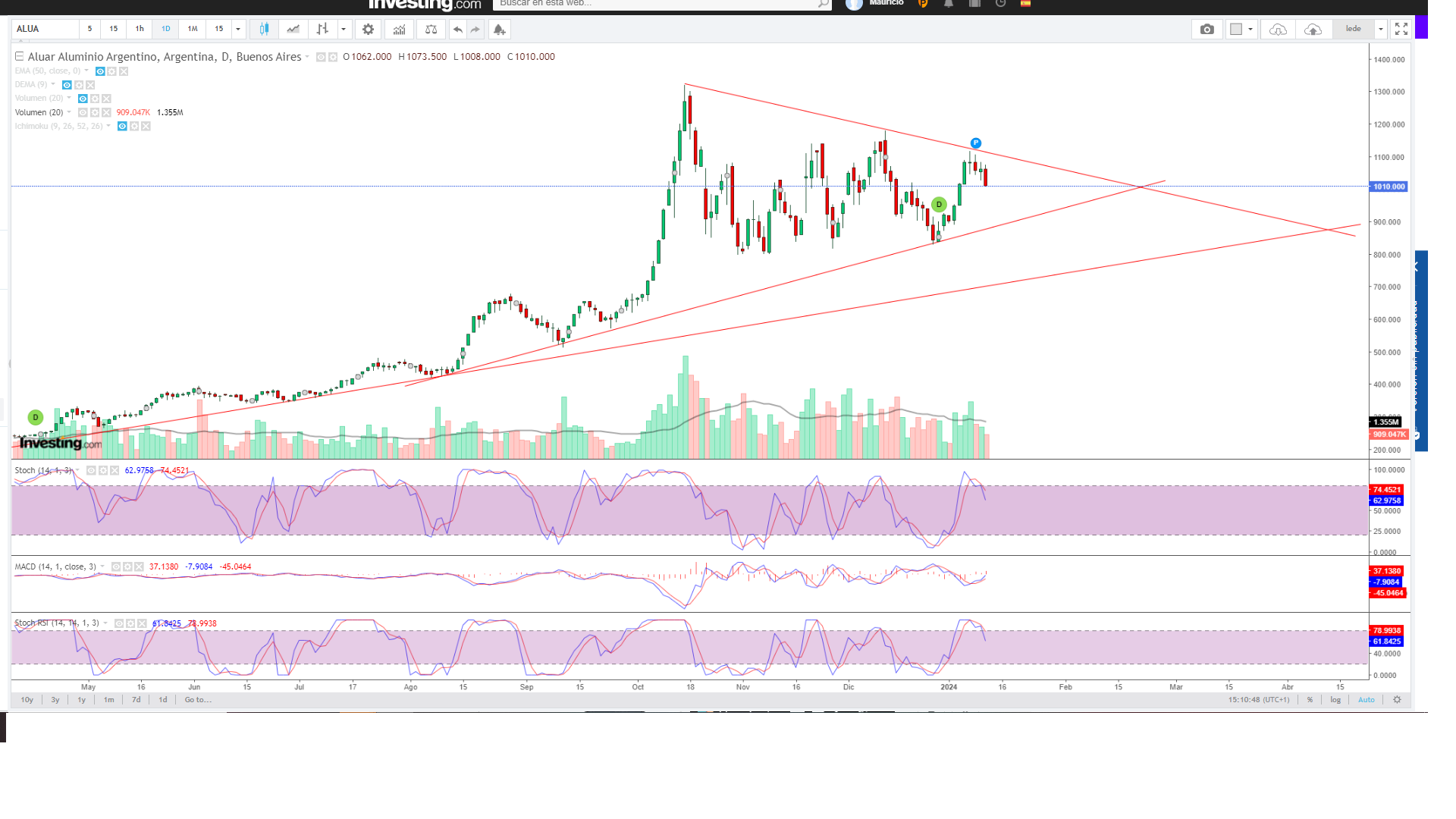Click the blue P marker above the candles
The image size is (1456, 819).
(x=976, y=143)
